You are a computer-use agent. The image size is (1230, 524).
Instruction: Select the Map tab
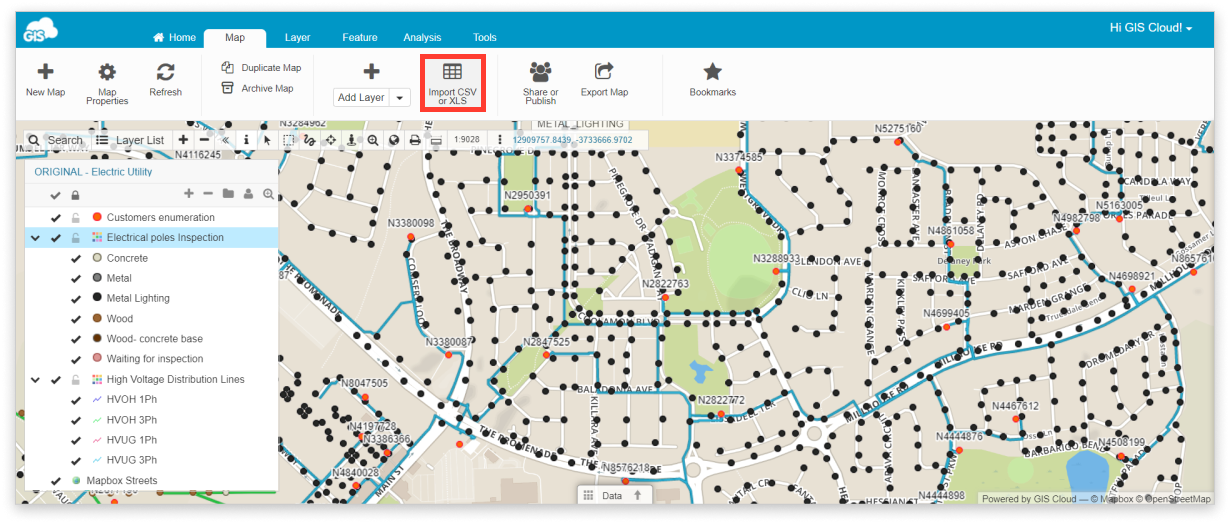[x=235, y=37]
